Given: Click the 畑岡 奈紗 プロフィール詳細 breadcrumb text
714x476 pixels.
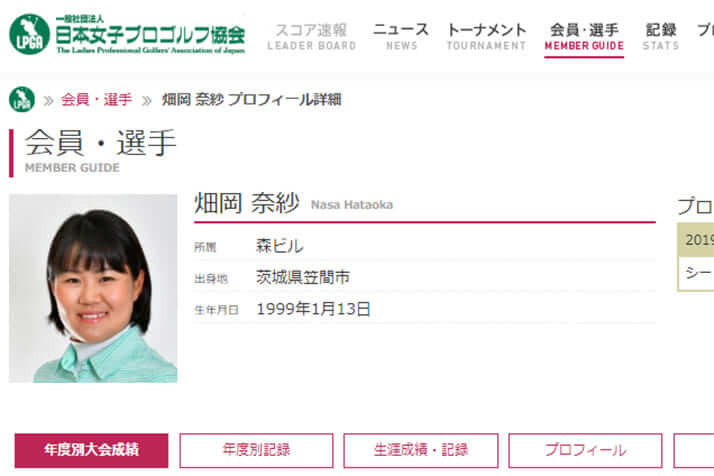Looking at the screenshot, I should click(252, 99).
